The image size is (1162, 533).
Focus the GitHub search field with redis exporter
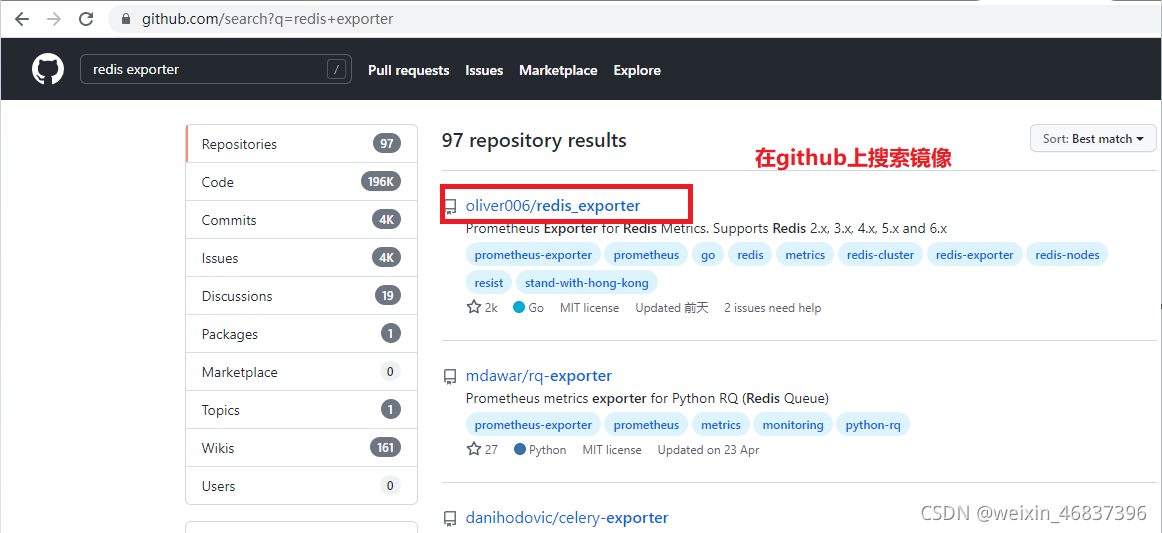(216, 70)
